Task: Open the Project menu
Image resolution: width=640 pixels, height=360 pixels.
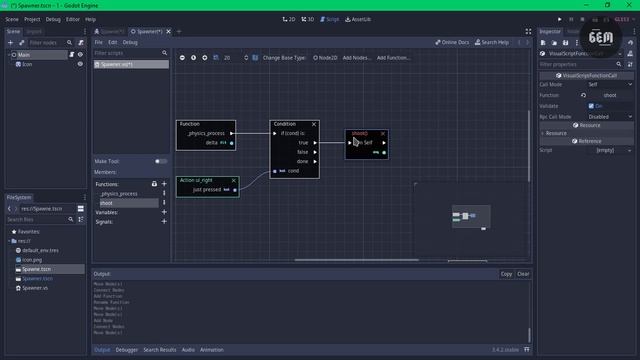Action: [x=32, y=19]
